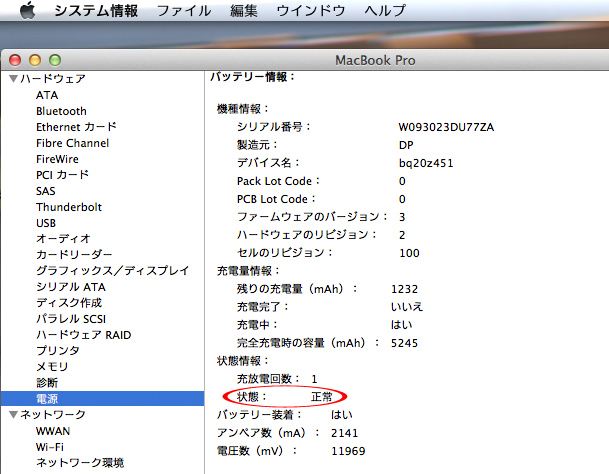Open the ウインドウ menu
The image size is (609, 474).
(311, 10)
